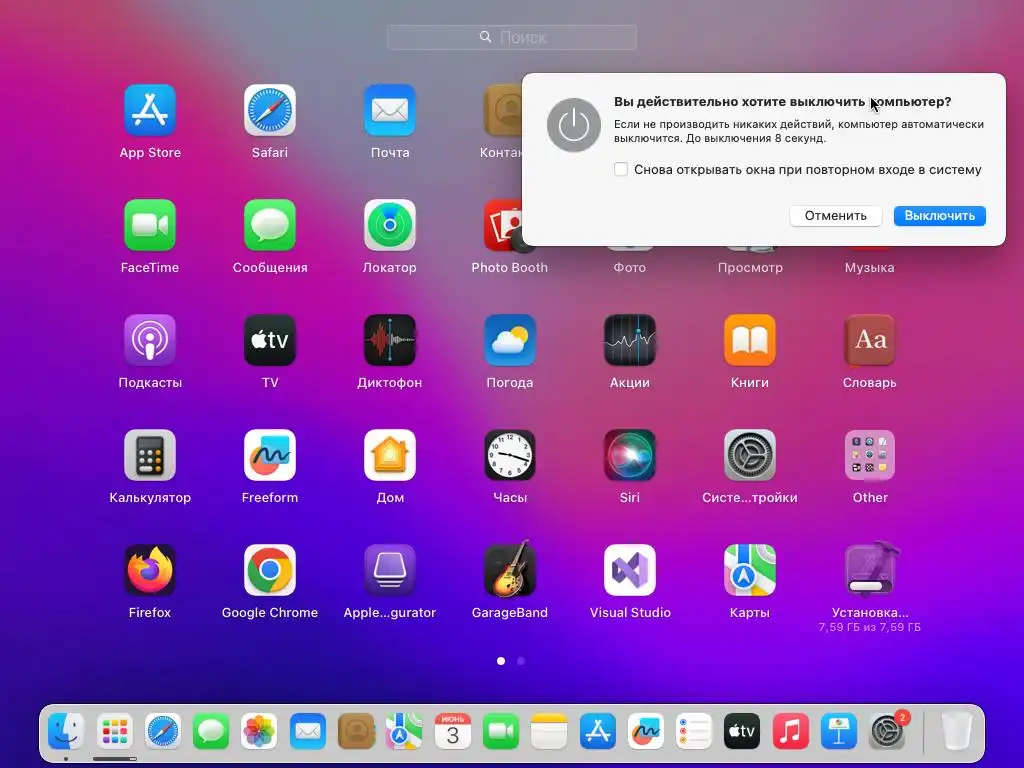The image size is (1024, 768).
Task: Open Messages from the Dock
Action: (211, 731)
